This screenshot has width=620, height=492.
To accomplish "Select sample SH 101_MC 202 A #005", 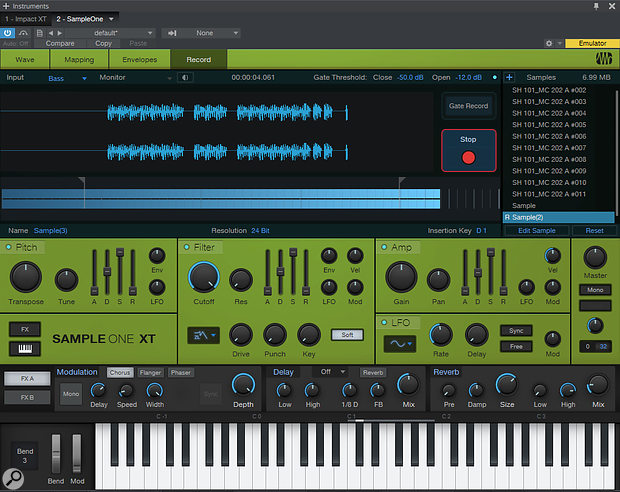I will [549, 125].
